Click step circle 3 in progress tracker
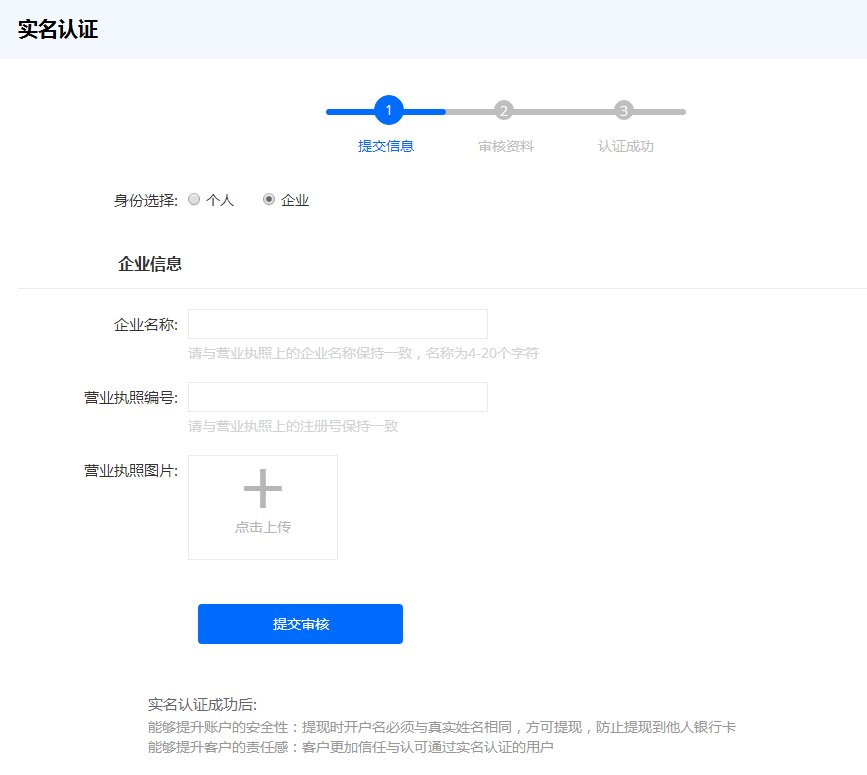The image size is (867, 775). tap(624, 111)
